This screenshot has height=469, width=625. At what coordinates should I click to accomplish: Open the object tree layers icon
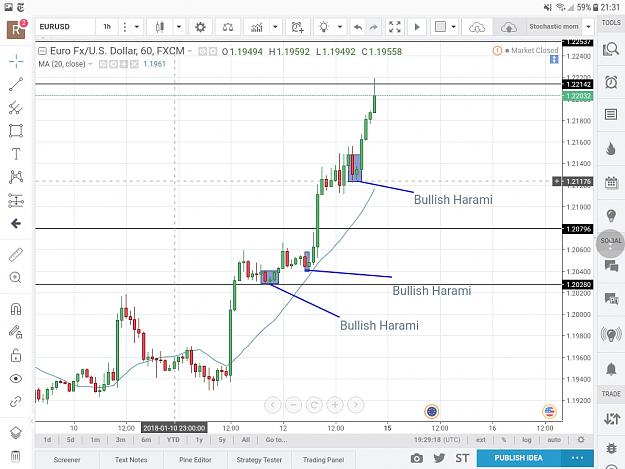[x=16, y=433]
